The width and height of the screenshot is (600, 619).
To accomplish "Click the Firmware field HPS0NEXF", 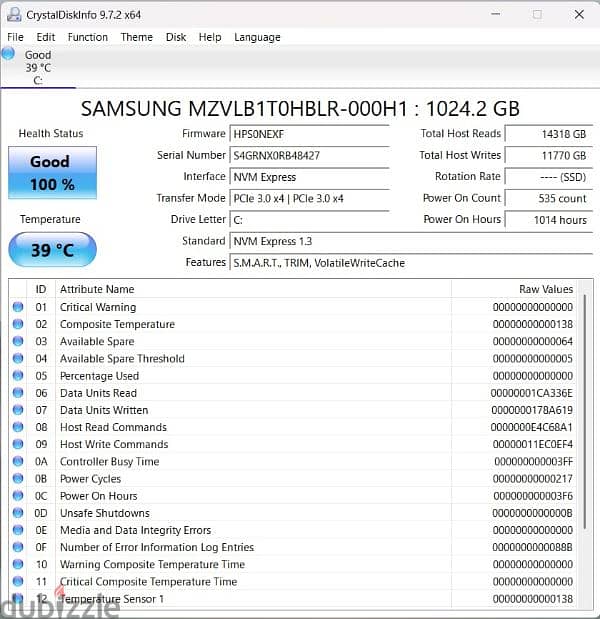I will 309,134.
